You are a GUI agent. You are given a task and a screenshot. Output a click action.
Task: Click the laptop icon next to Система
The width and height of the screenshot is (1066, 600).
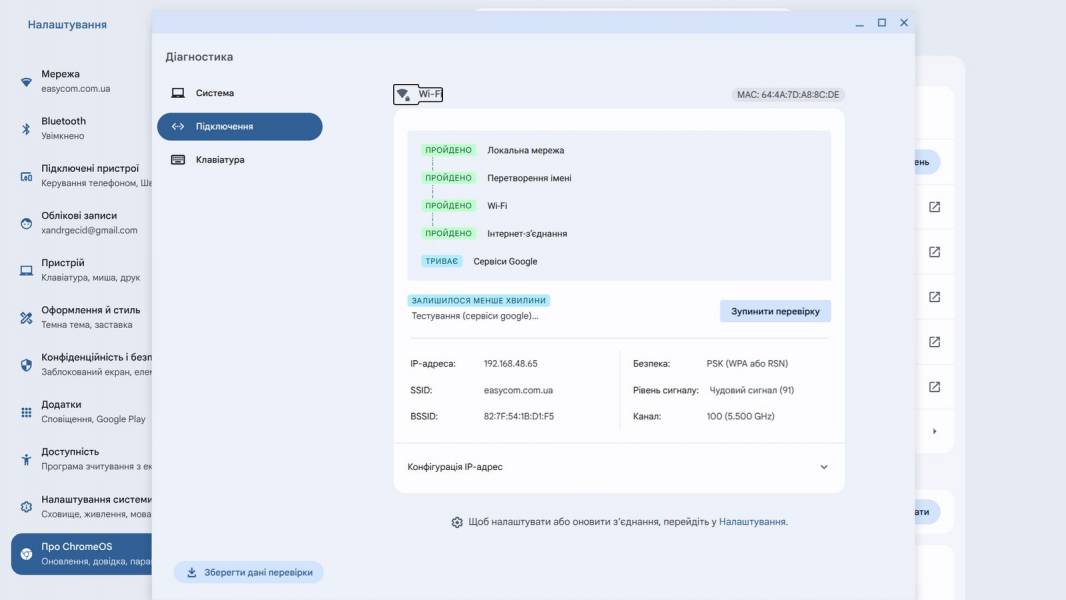[x=178, y=93]
